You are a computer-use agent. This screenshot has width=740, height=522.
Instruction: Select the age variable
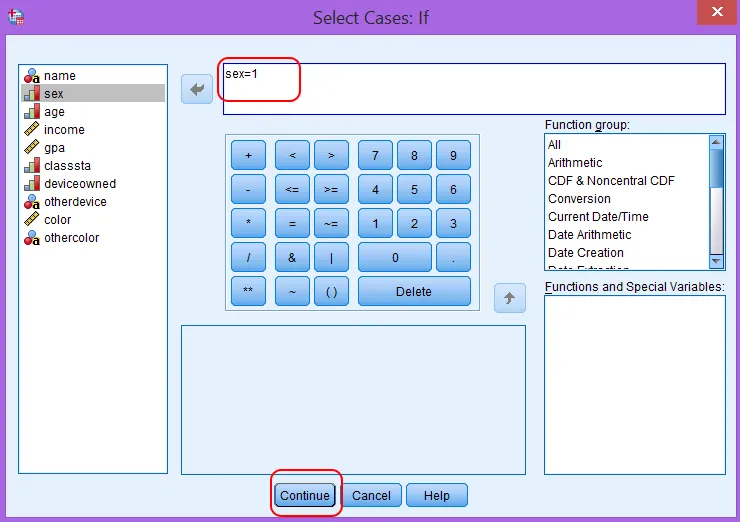coord(93,112)
